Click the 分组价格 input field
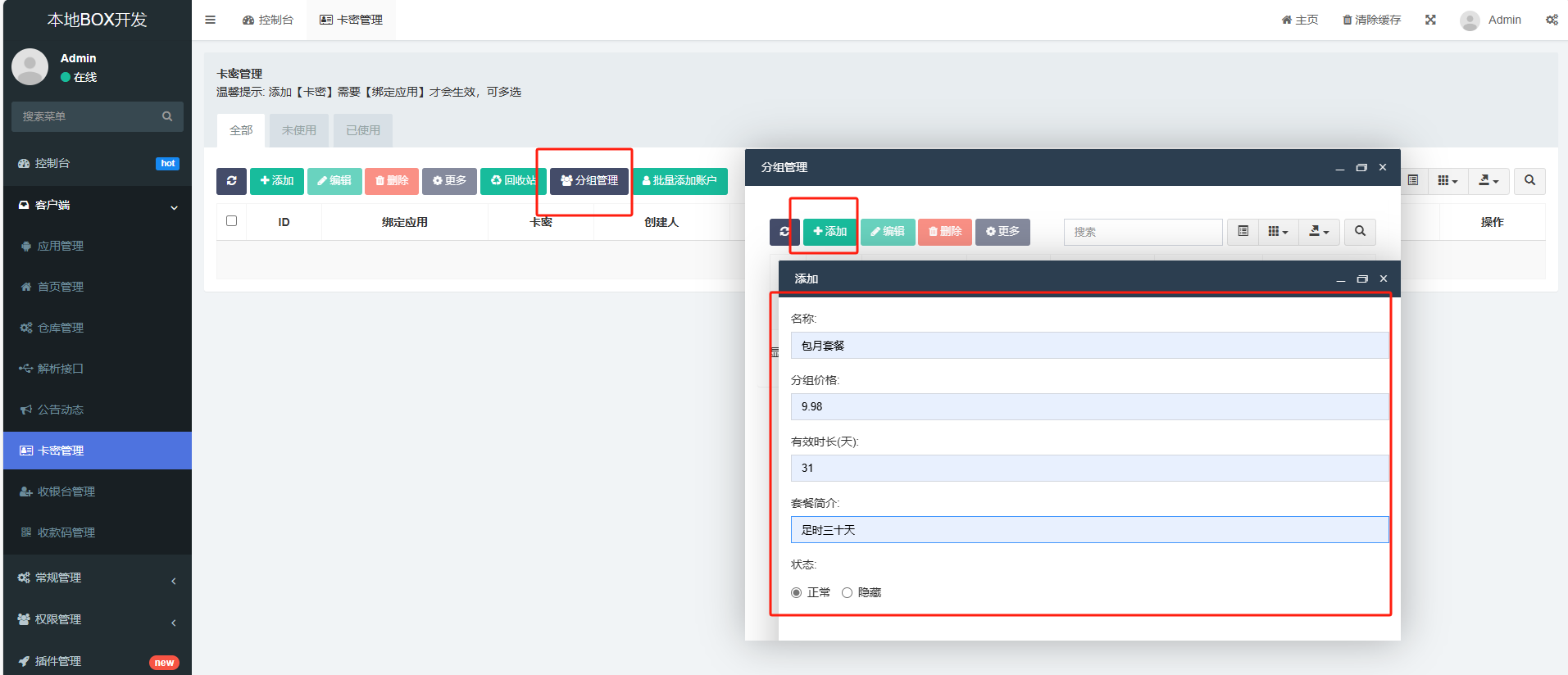Screen dimensions: 1568x675 click(1089, 406)
